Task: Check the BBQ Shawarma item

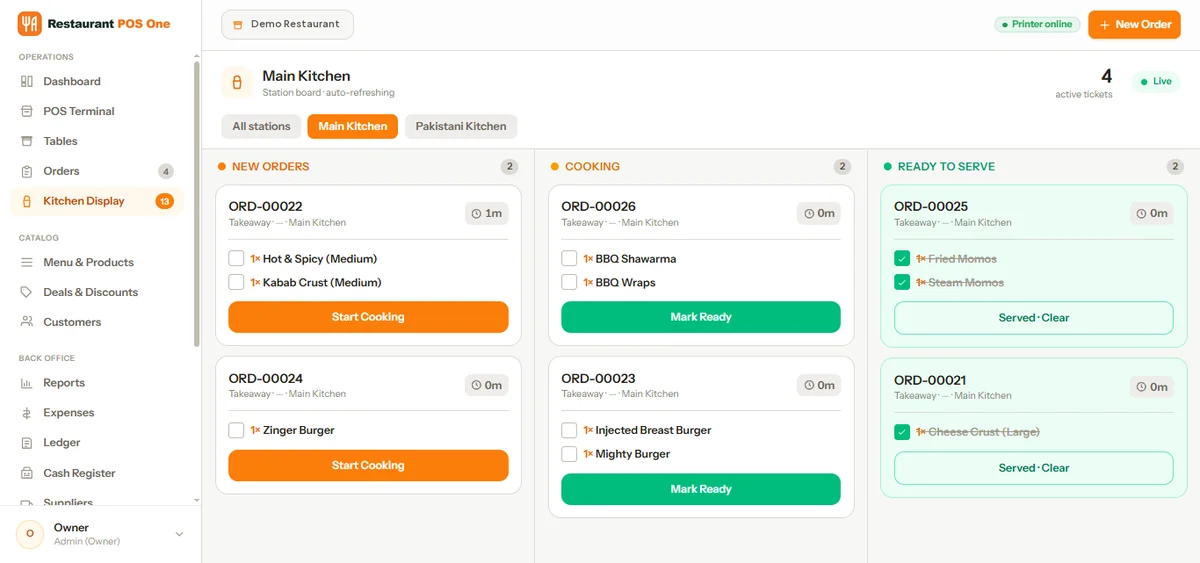Action: pos(569,258)
